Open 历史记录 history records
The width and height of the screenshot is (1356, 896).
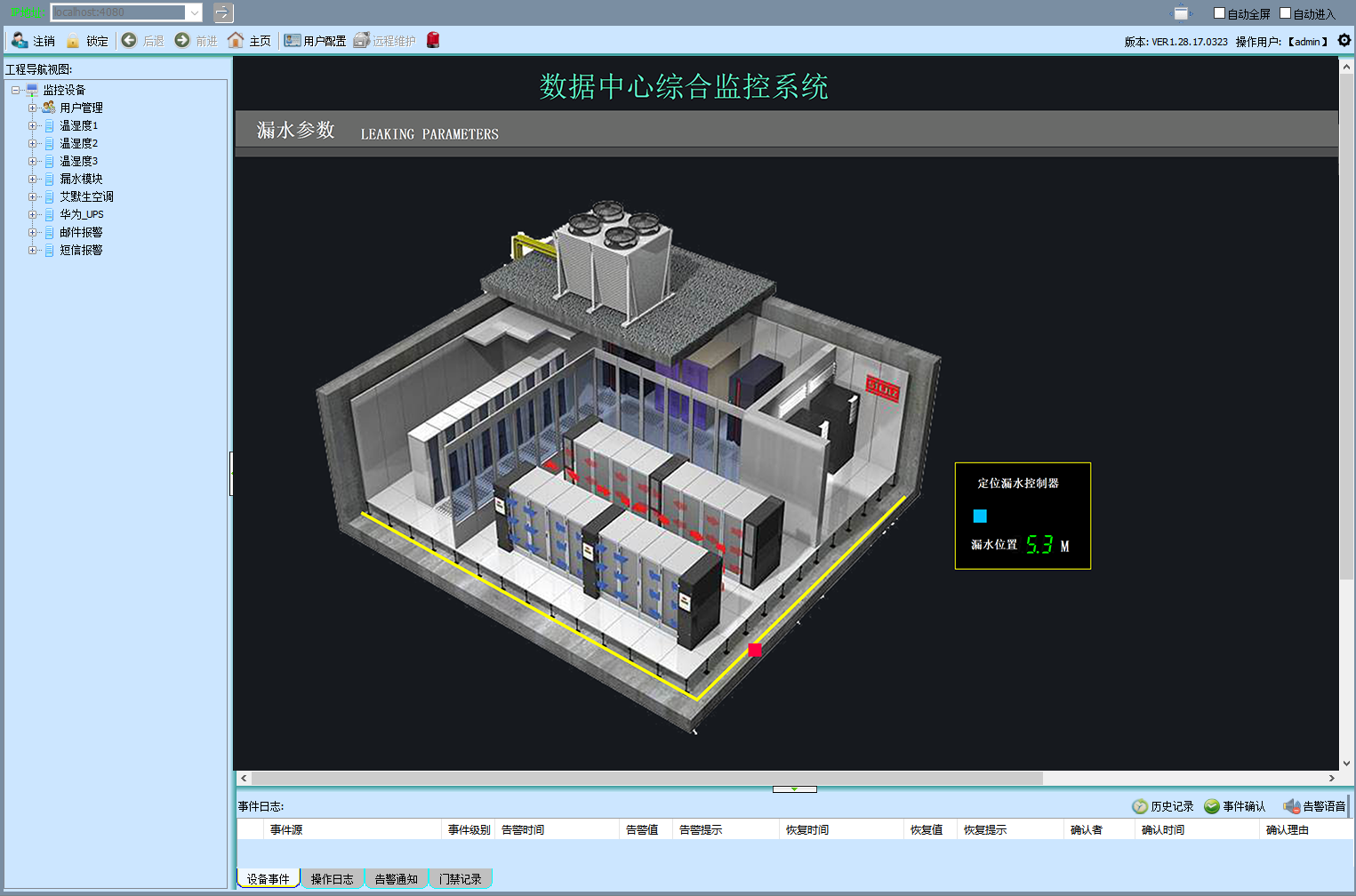[x=1163, y=806]
